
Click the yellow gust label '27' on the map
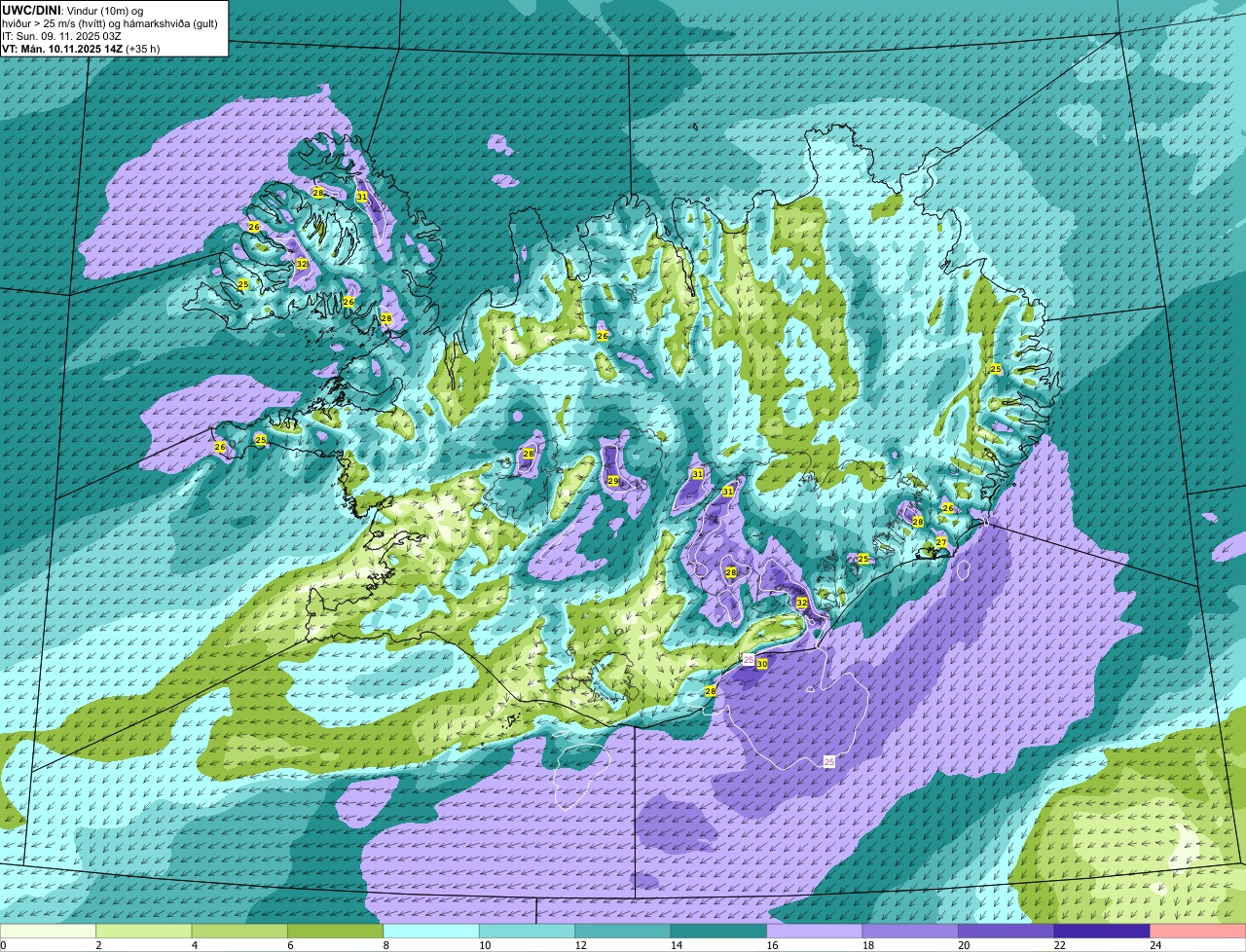(941, 542)
